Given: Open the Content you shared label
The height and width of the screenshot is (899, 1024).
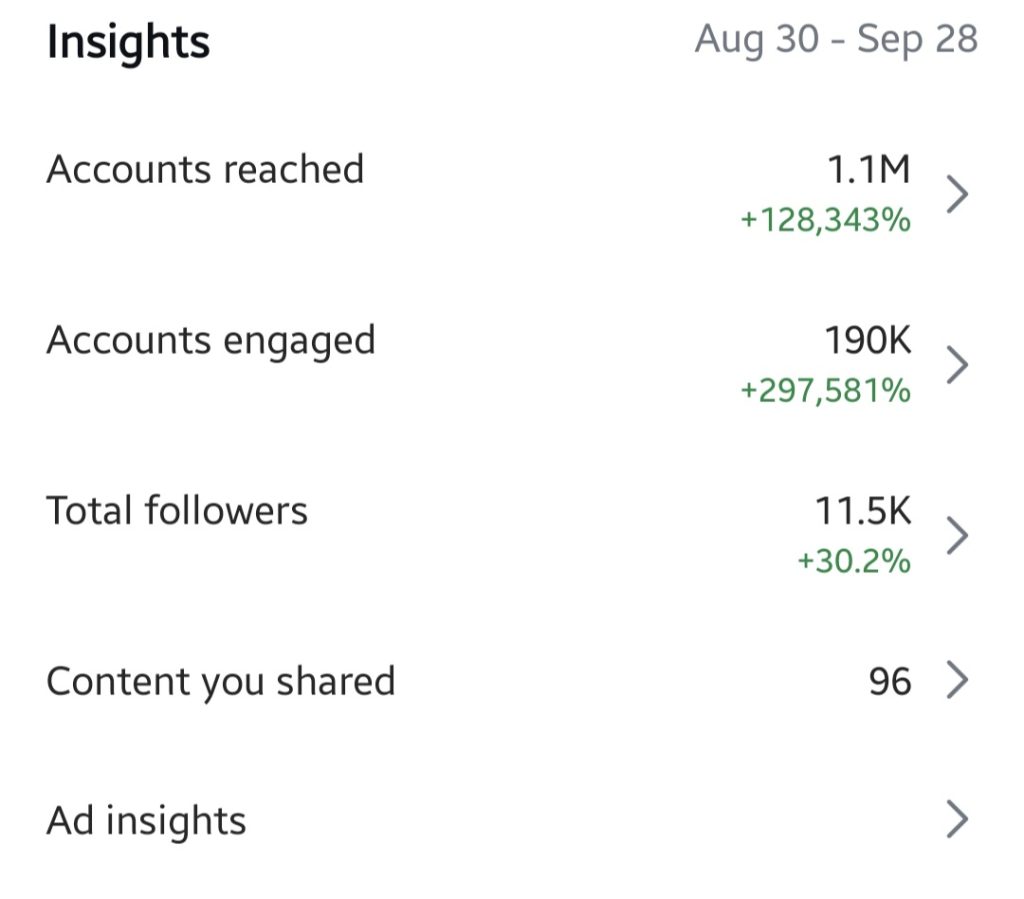Looking at the screenshot, I should coord(221,682).
